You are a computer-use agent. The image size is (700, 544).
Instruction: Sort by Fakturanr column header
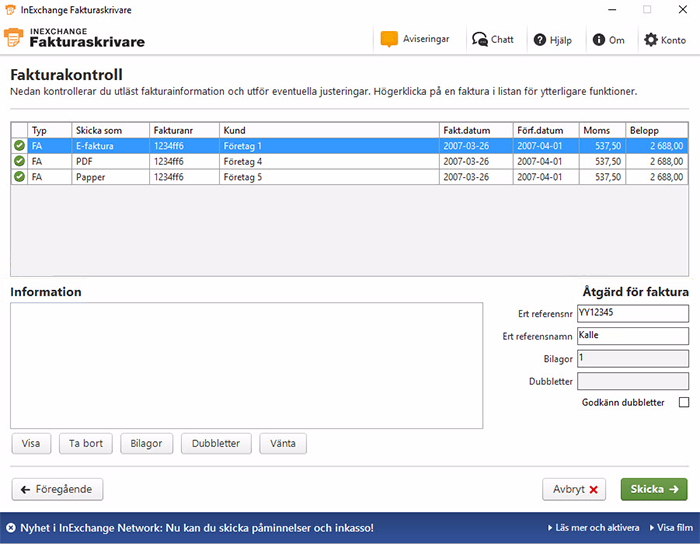(184, 130)
